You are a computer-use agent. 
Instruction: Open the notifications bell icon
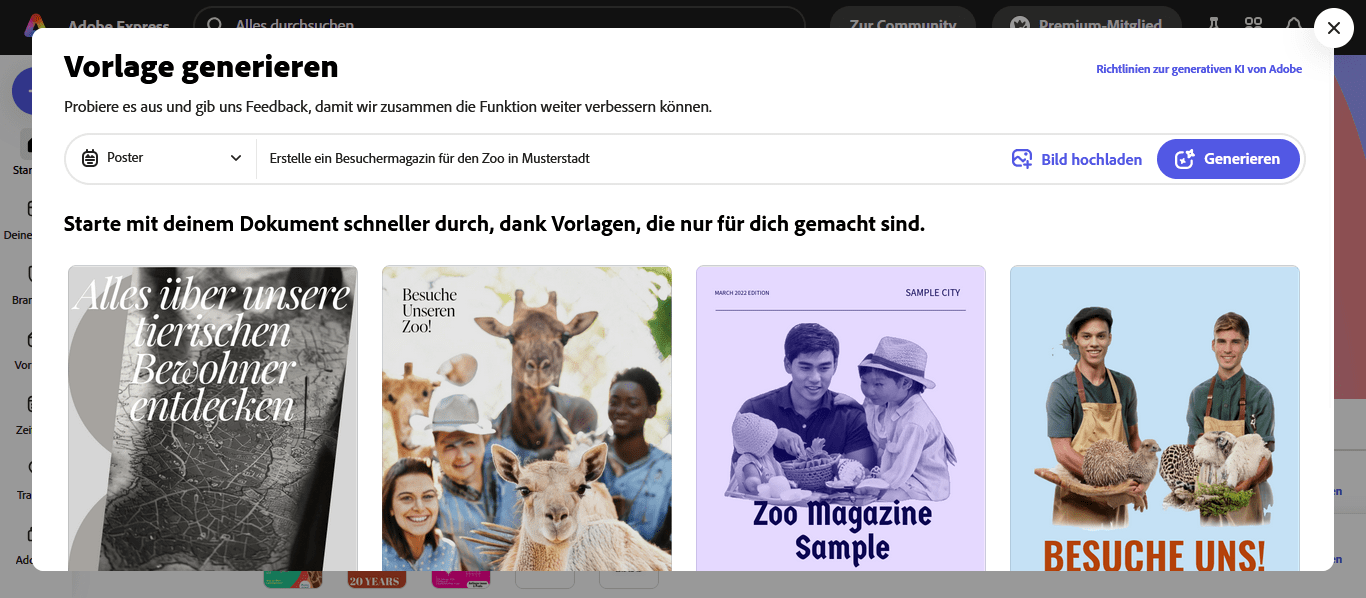(x=1294, y=24)
